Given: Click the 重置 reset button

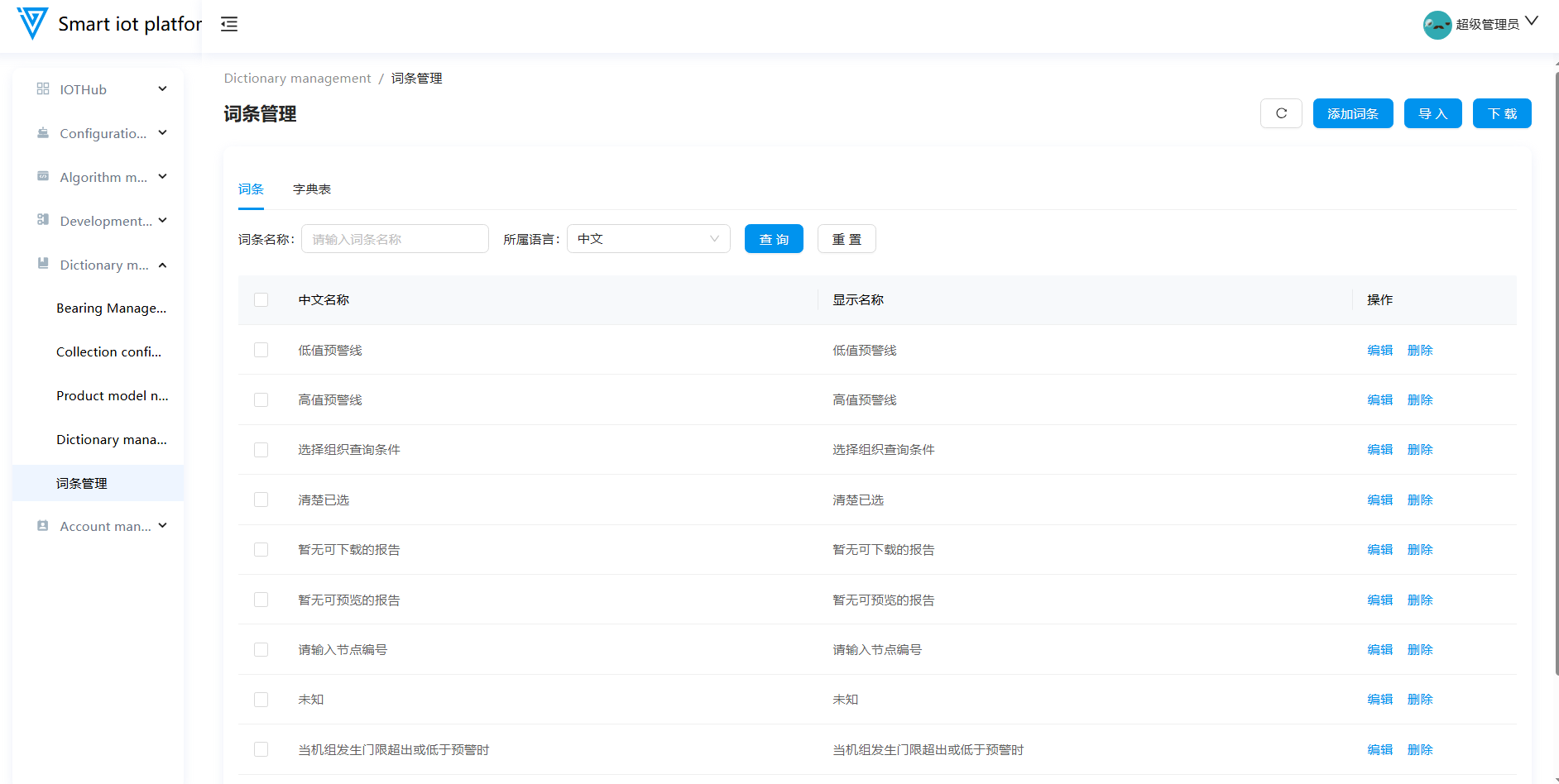Looking at the screenshot, I should tap(847, 239).
